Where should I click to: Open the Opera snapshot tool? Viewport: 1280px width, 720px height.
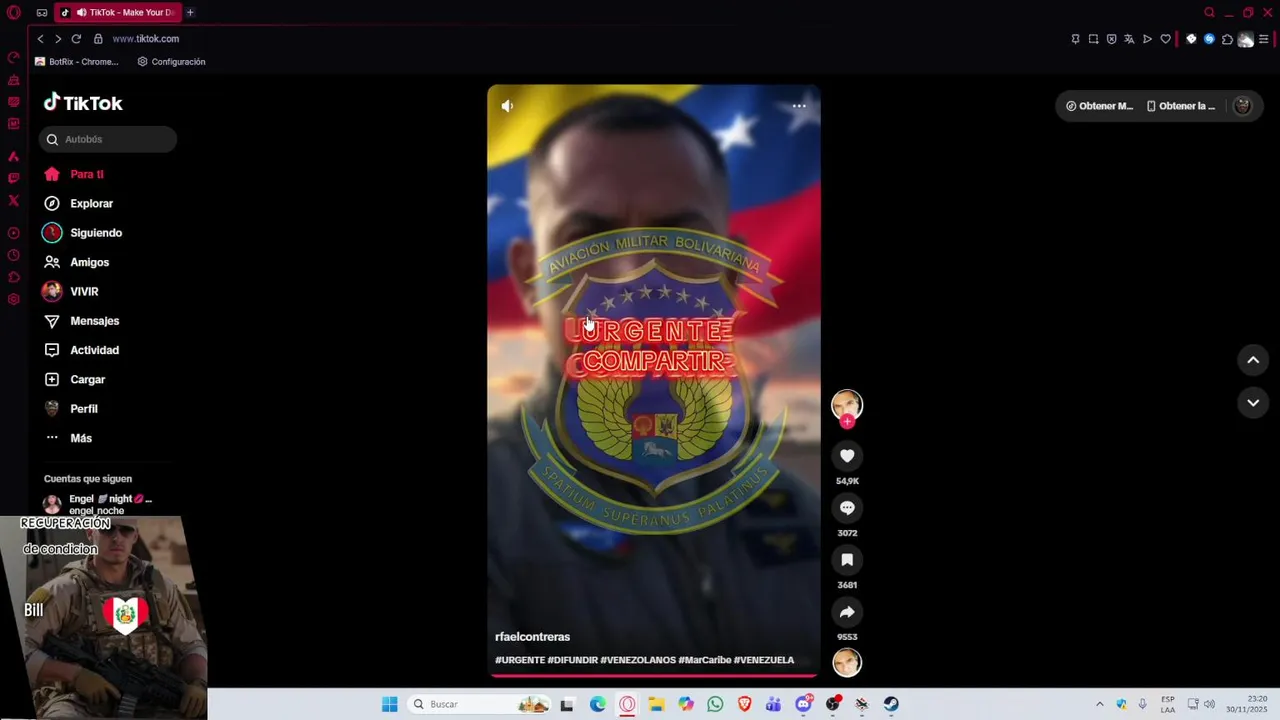tap(1093, 39)
